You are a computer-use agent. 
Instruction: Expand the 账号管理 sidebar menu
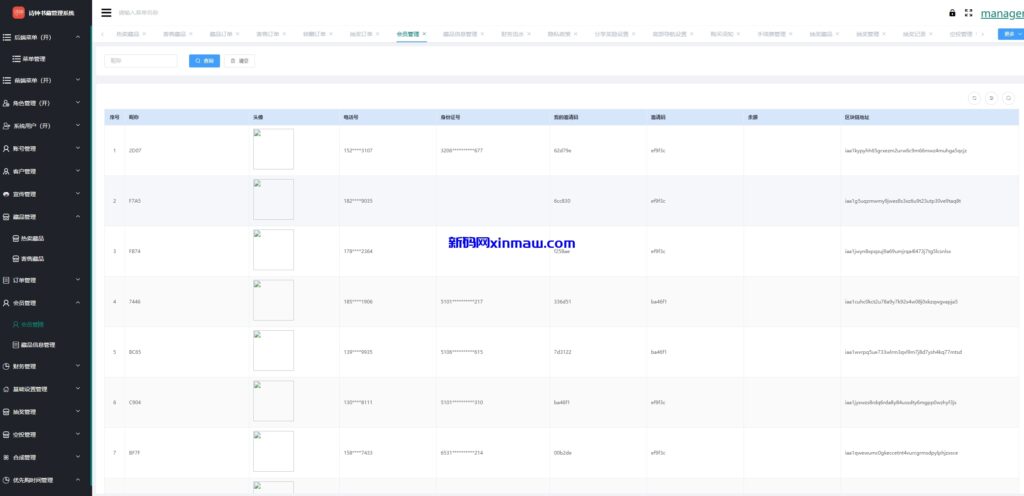tap(46, 148)
